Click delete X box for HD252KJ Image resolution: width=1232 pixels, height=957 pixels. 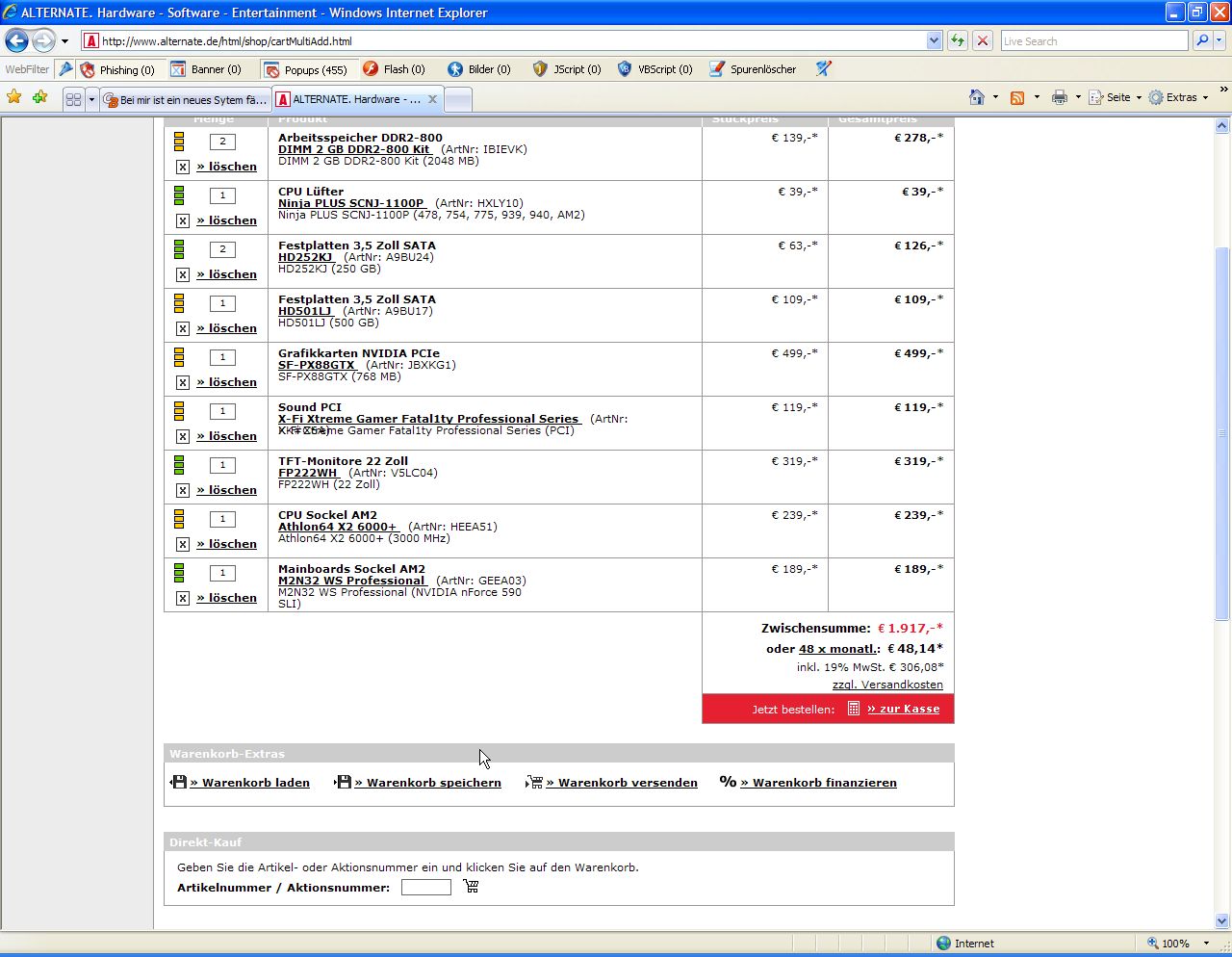pyautogui.click(x=183, y=274)
